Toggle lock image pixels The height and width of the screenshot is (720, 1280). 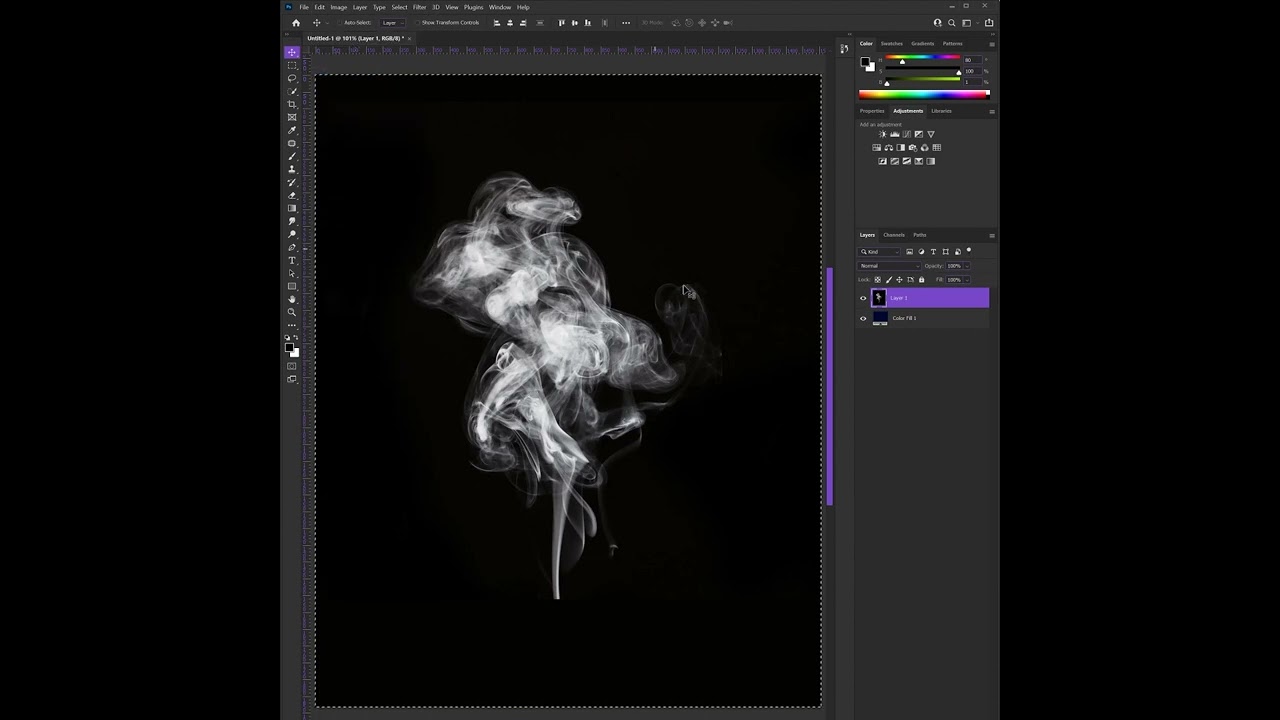[889, 280]
